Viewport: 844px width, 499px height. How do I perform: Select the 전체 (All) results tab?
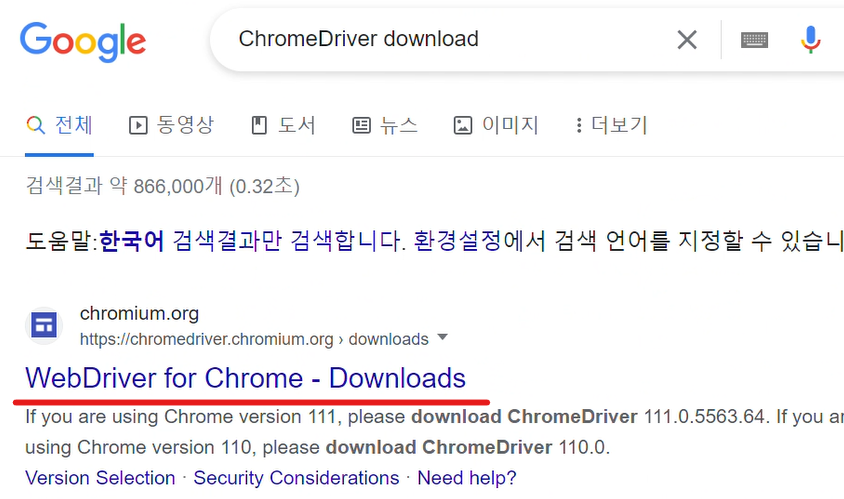59,125
